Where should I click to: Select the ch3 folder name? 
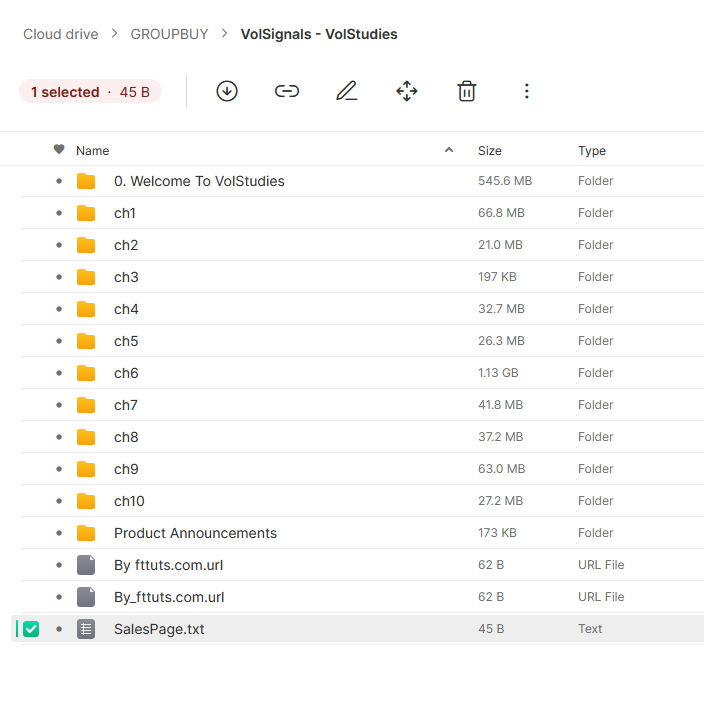[126, 277]
